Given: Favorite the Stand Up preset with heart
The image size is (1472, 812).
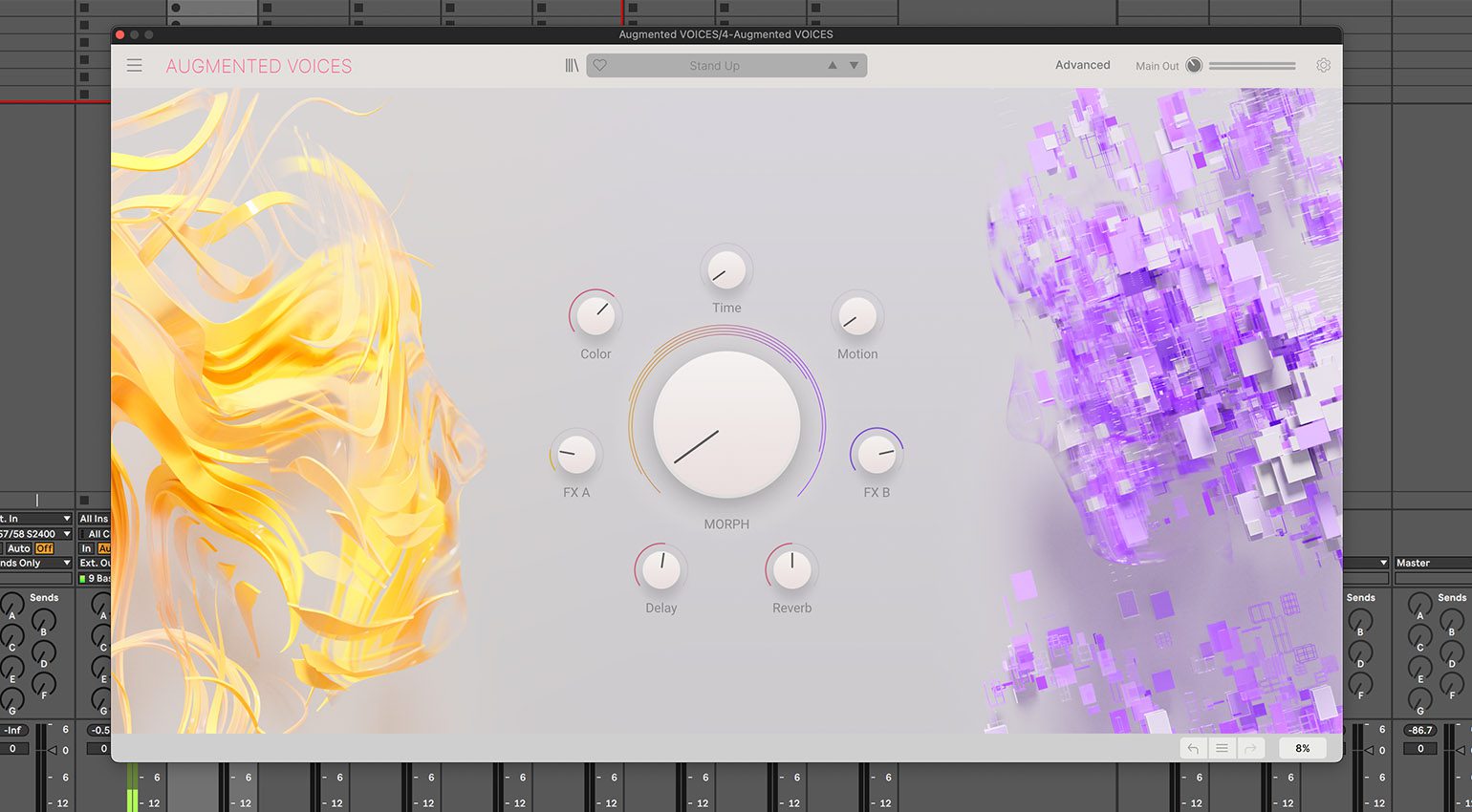Looking at the screenshot, I should (x=600, y=66).
